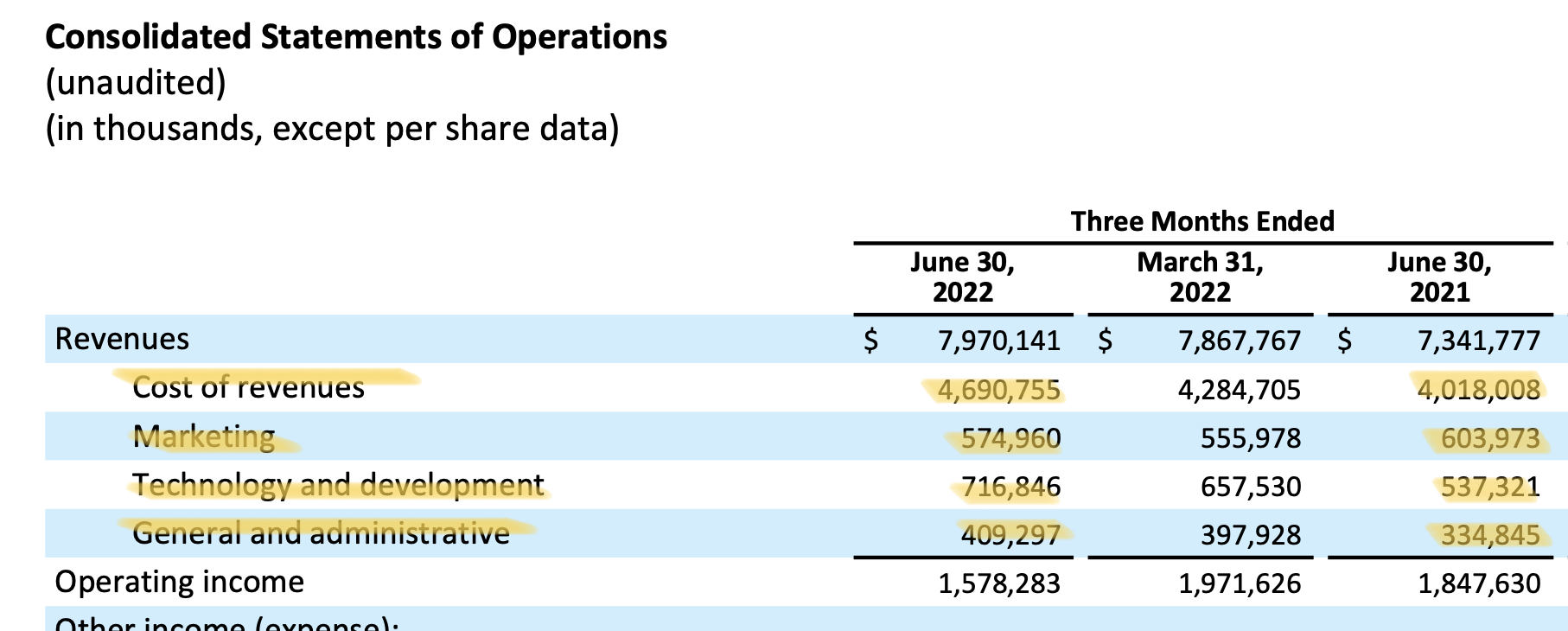The width and height of the screenshot is (1568, 631).
Task: Select highlighted value 4,018,008
Action: [x=1479, y=390]
